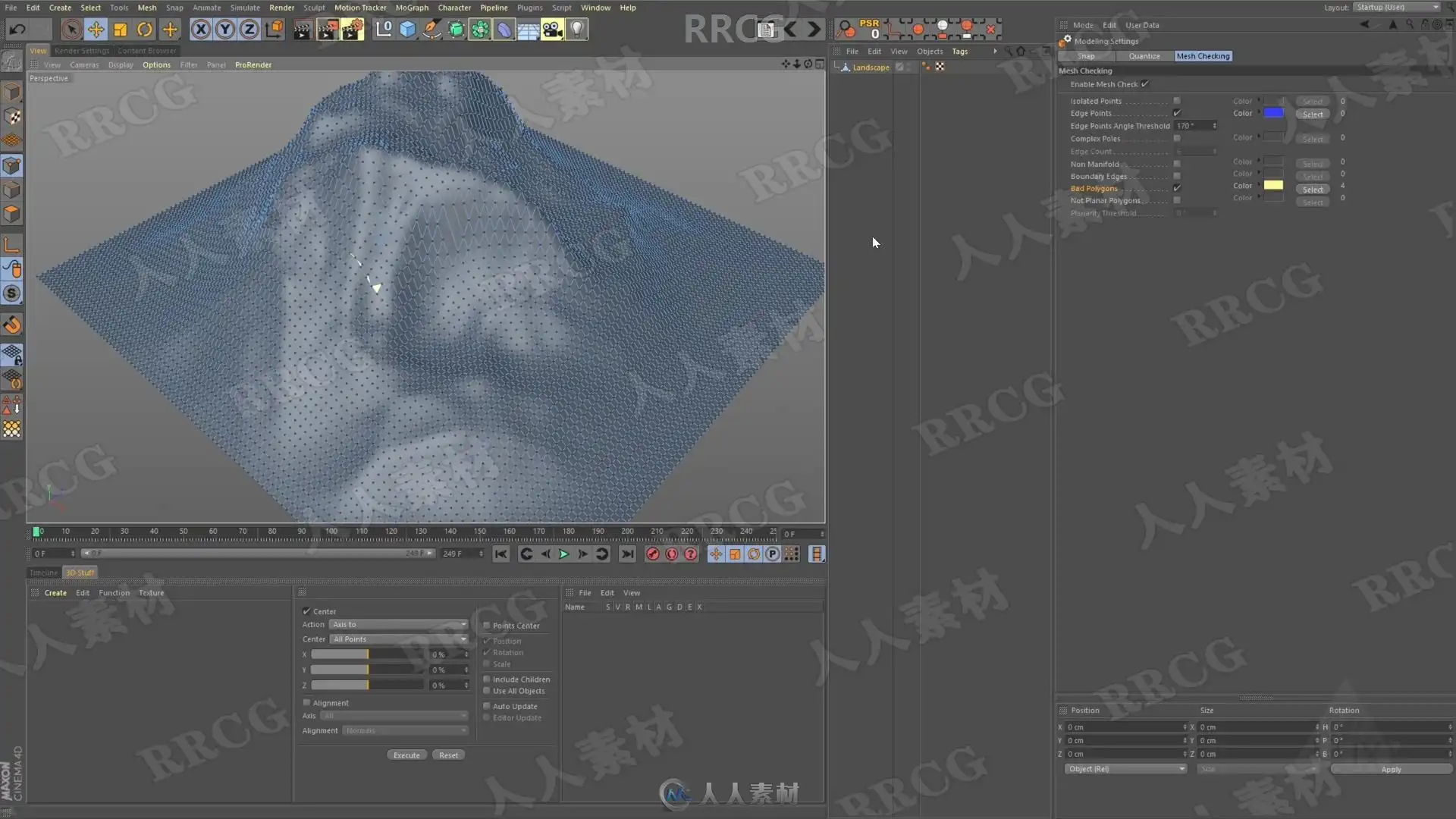The image size is (1456, 819).
Task: Uncheck Enable Mesh Check
Action: (1144, 84)
